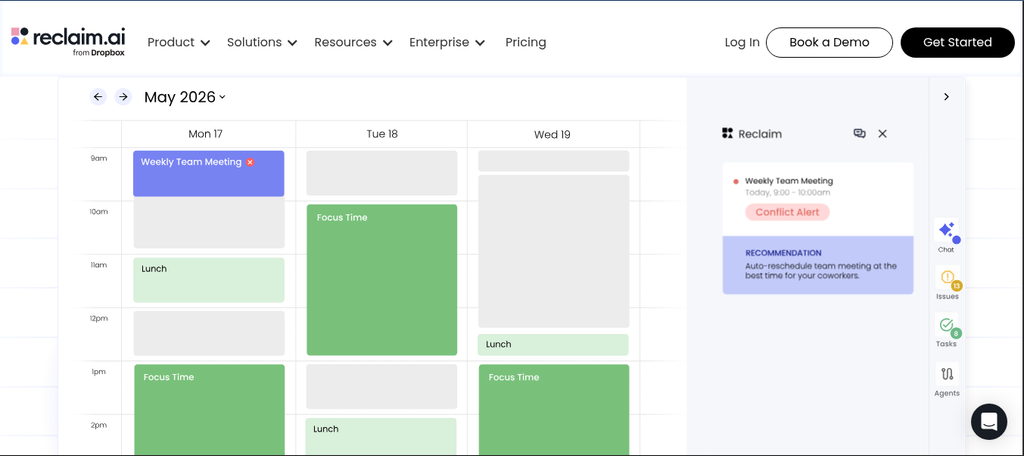This screenshot has height=456, width=1024.
Task: Go to next week arrow
Action: tap(123, 97)
